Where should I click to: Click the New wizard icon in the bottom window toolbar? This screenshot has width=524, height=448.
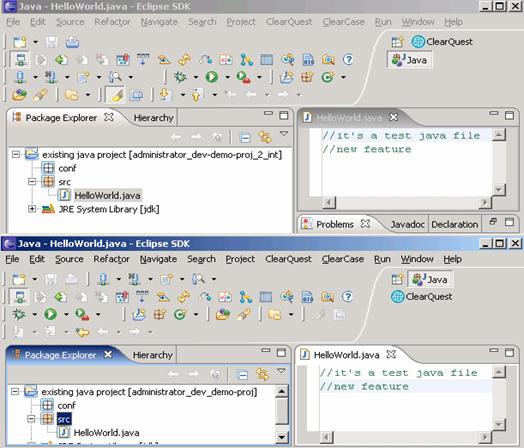click(x=19, y=279)
